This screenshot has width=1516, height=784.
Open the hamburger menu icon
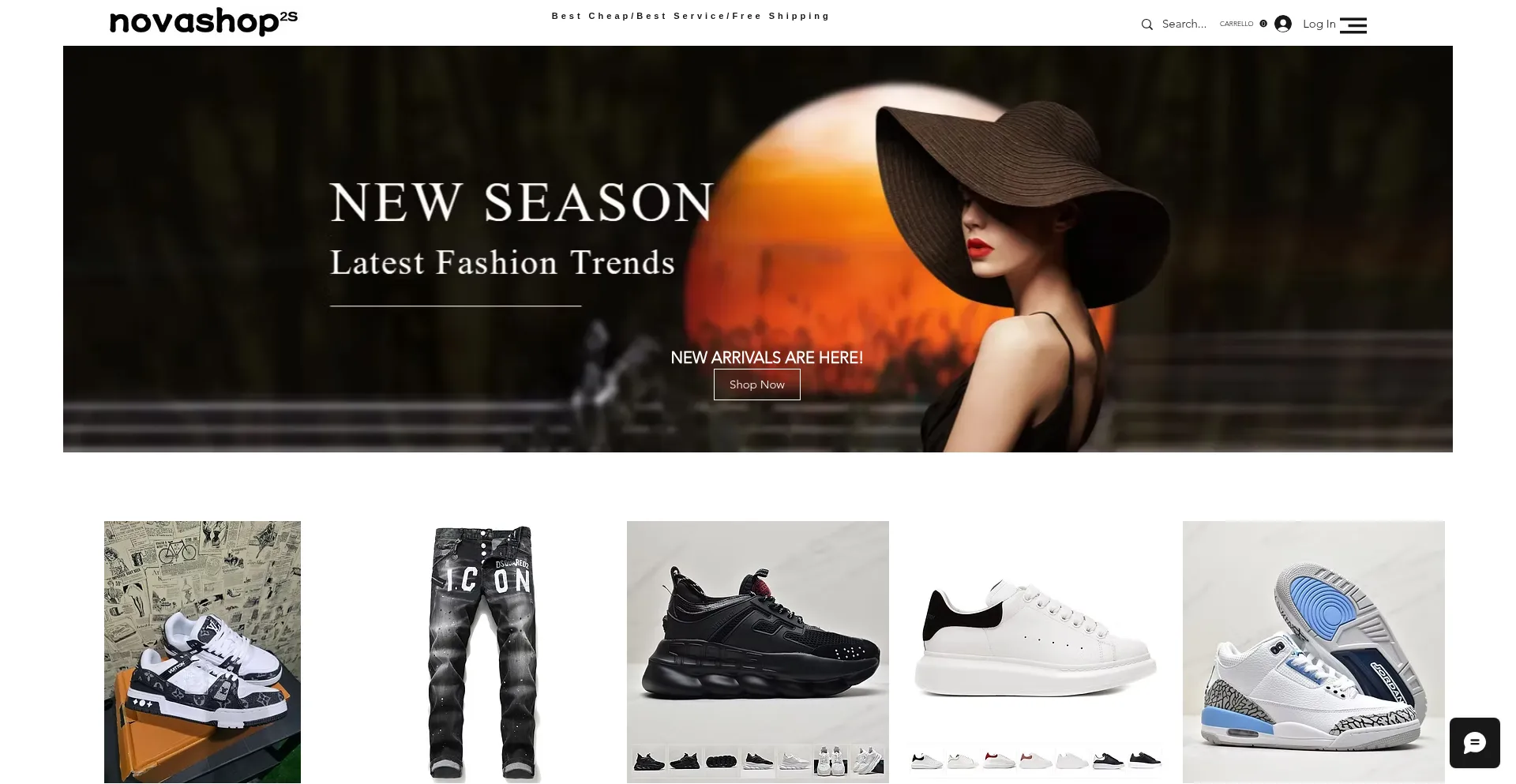1353,25
